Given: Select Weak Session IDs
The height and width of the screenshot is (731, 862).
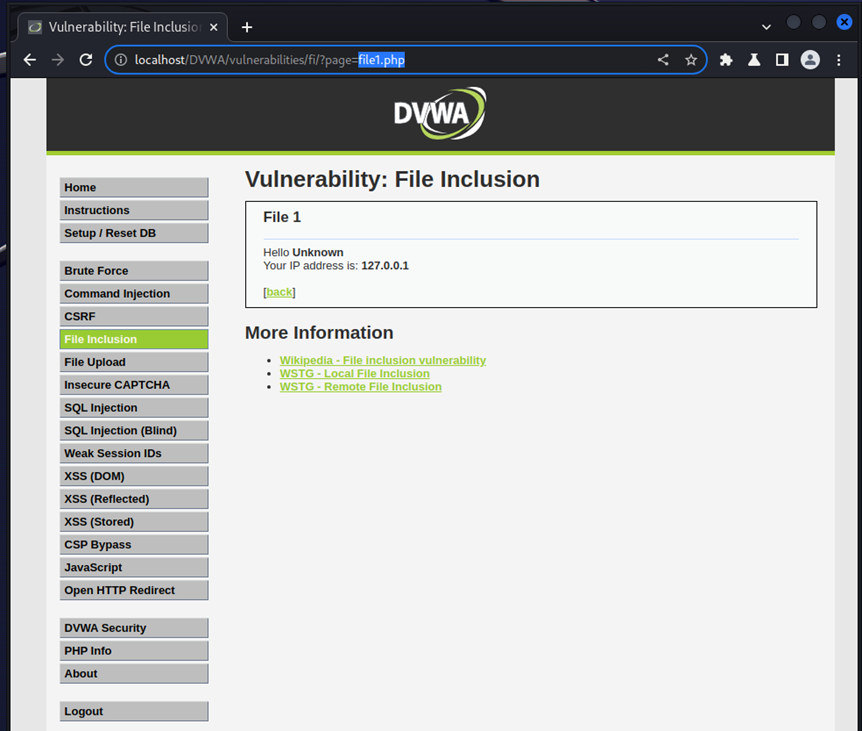Looking at the screenshot, I should click(x=134, y=453).
